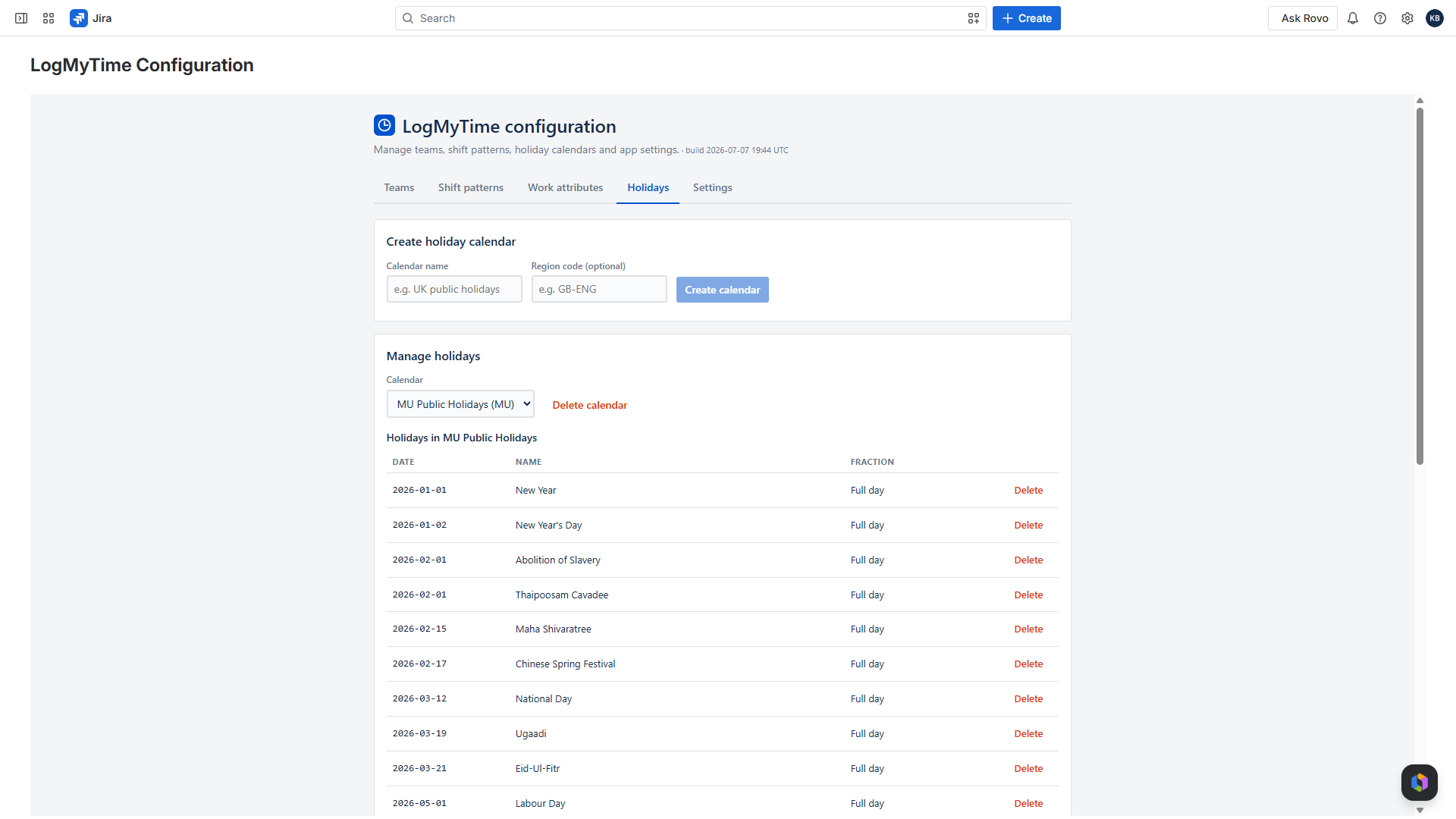Go to the Settings tab
This screenshot has width=1456, height=819.
(x=713, y=187)
